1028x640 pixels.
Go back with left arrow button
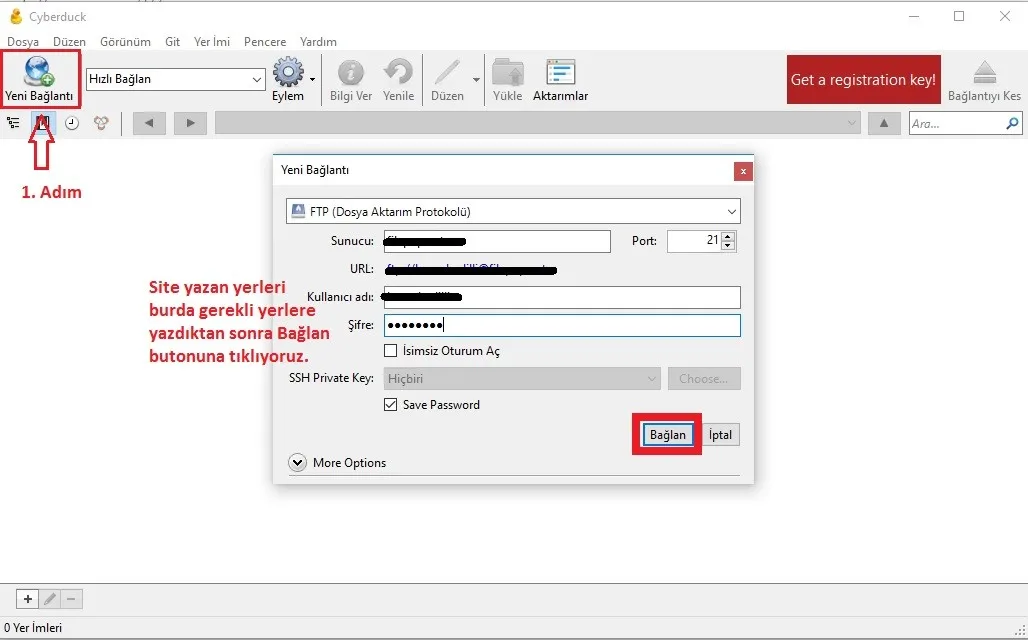coord(149,123)
